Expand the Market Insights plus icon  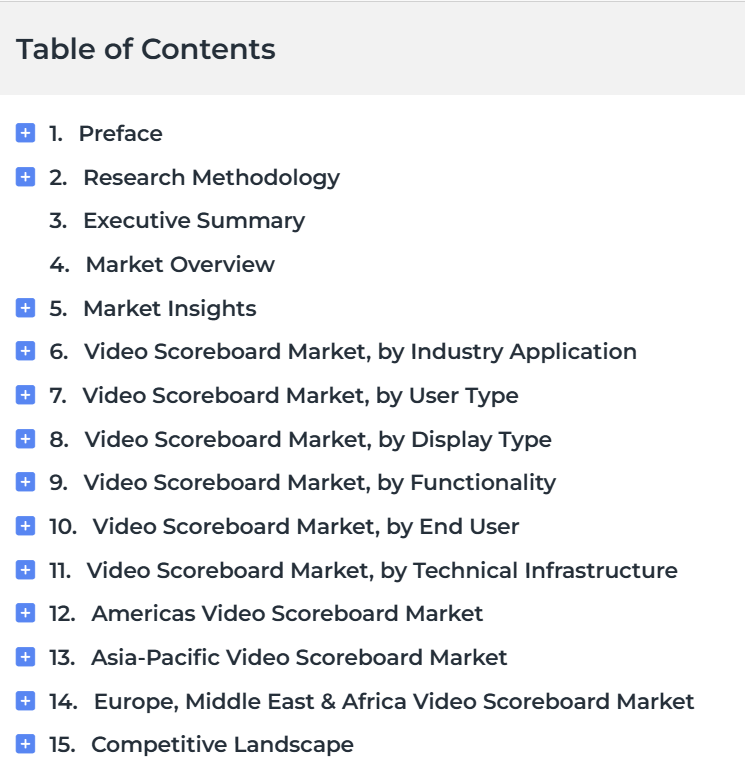[26, 308]
